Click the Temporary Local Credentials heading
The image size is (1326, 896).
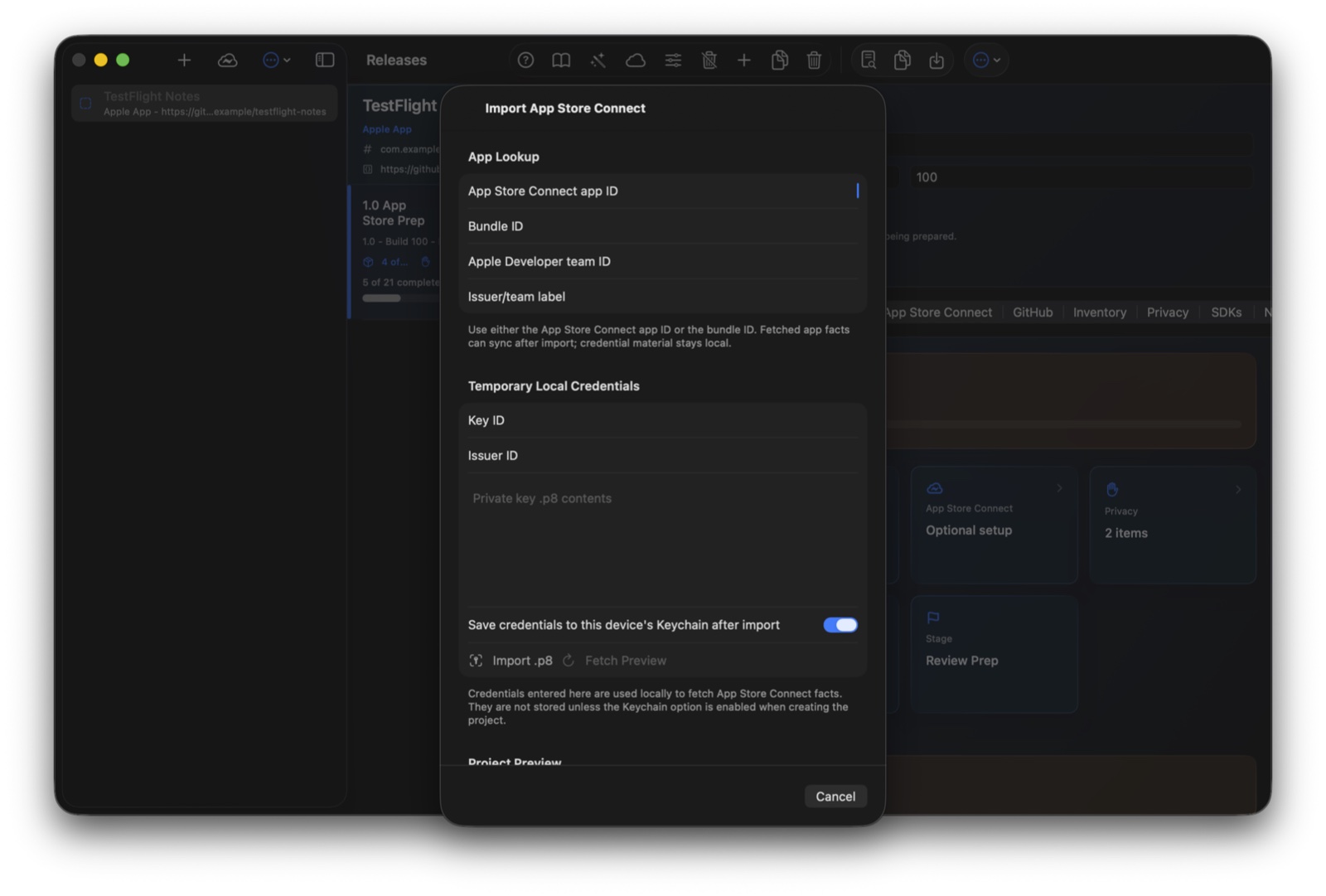tap(554, 386)
